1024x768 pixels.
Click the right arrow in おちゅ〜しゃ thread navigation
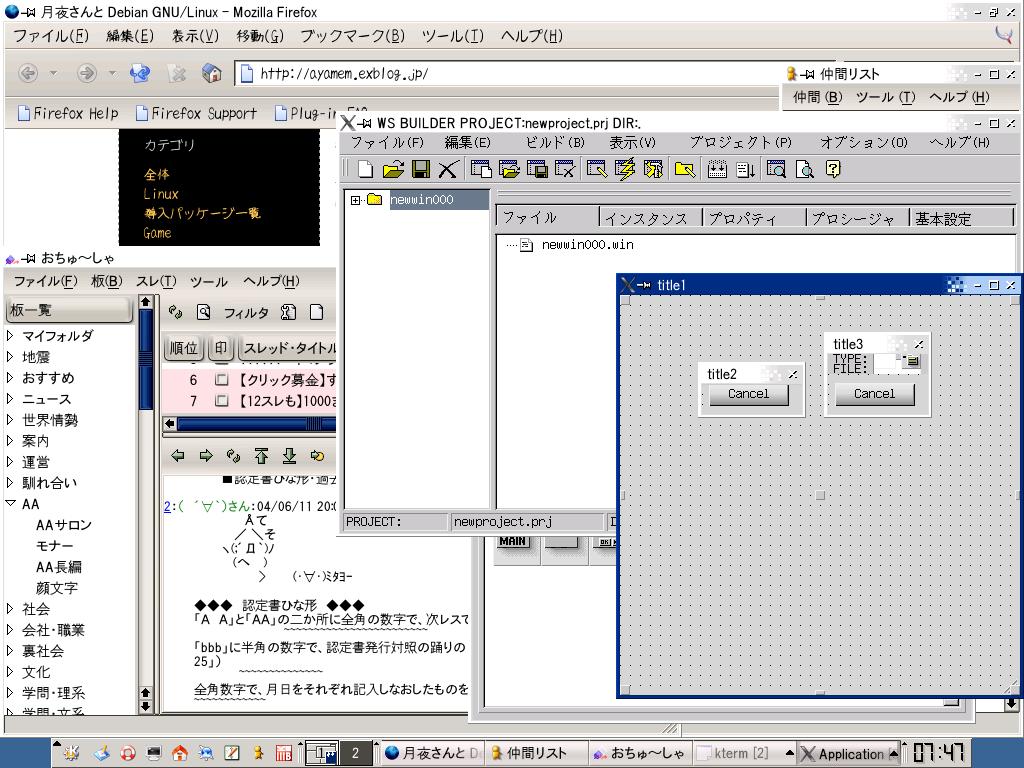pyautogui.click(x=206, y=456)
